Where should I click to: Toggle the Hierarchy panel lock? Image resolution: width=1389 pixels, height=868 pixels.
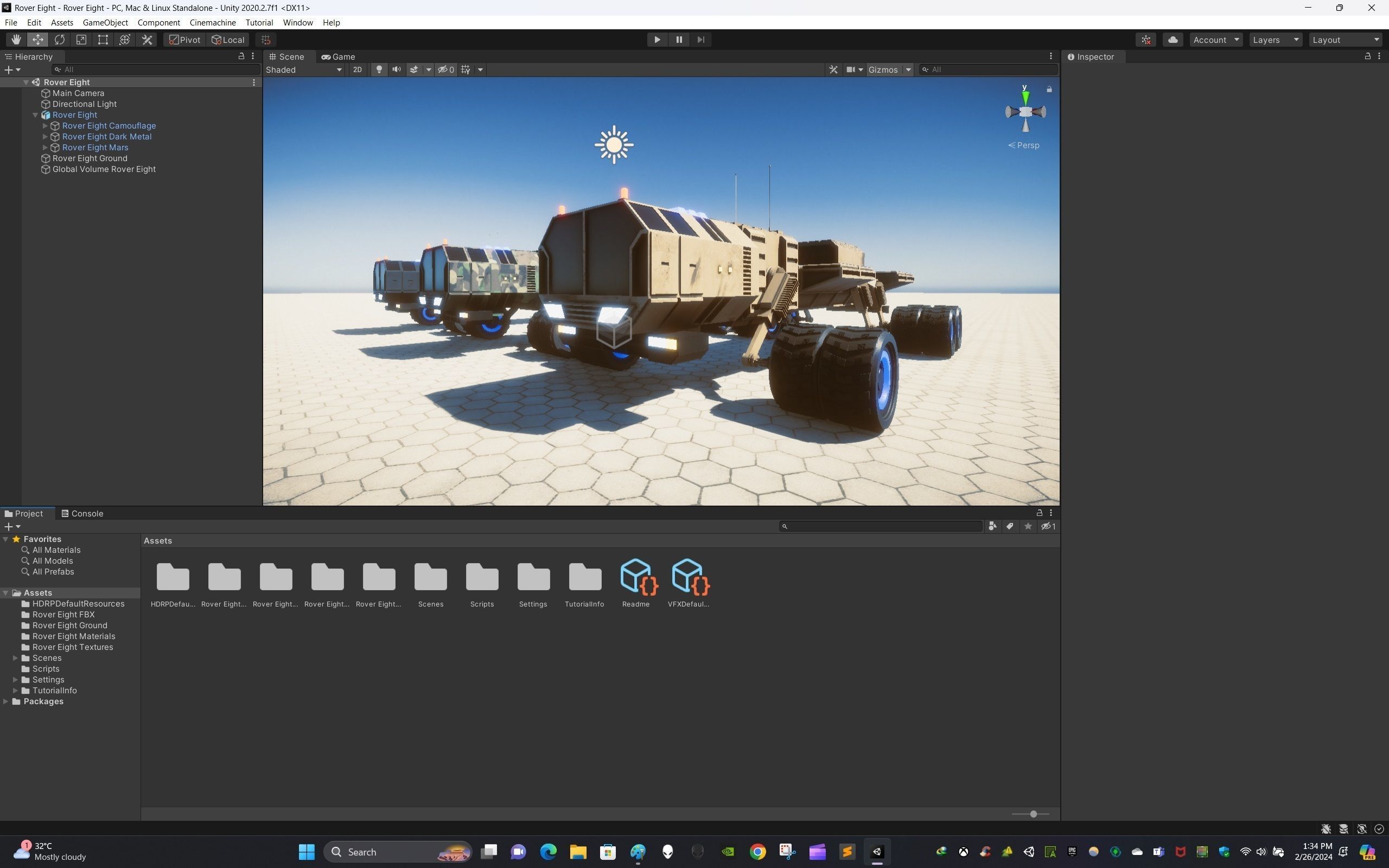(241, 56)
